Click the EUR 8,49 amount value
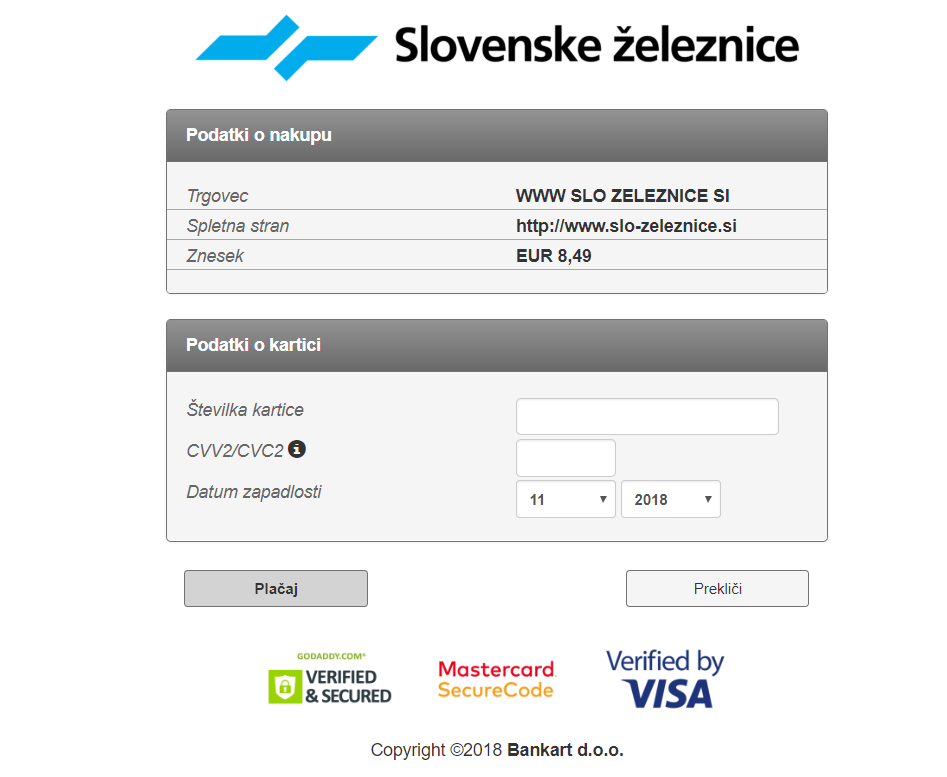The width and height of the screenshot is (947, 777). 554,256
